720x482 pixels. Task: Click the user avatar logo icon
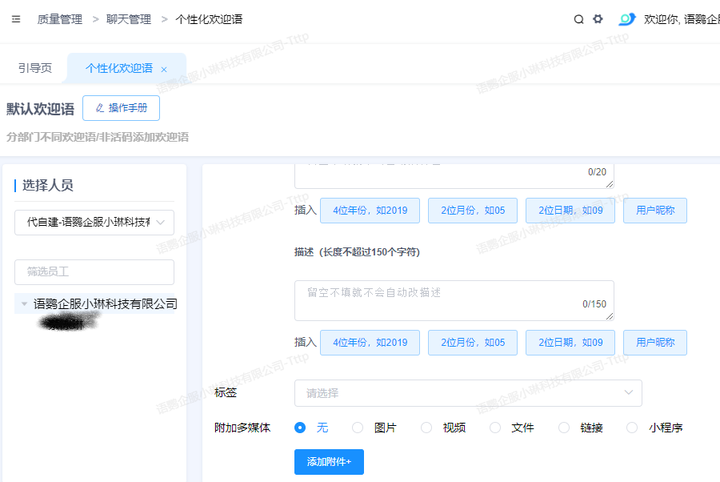[x=627, y=19]
